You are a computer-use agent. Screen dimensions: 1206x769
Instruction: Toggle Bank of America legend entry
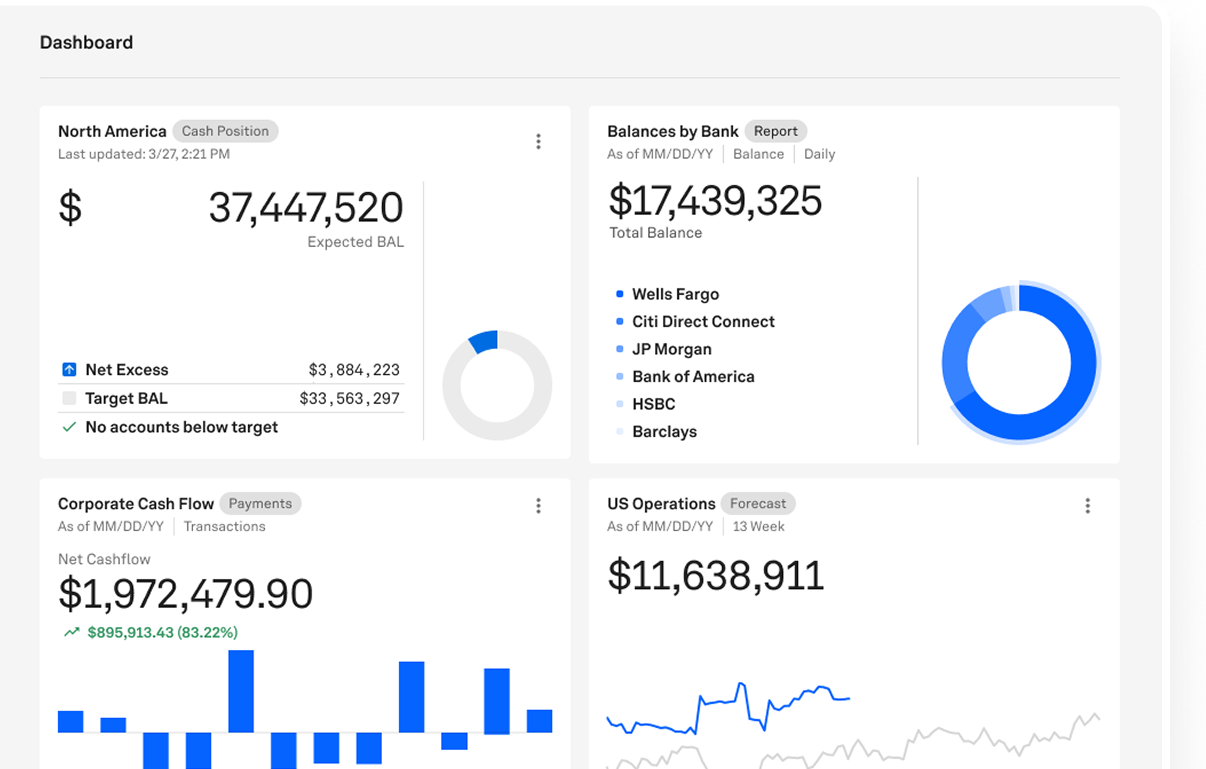(692, 377)
